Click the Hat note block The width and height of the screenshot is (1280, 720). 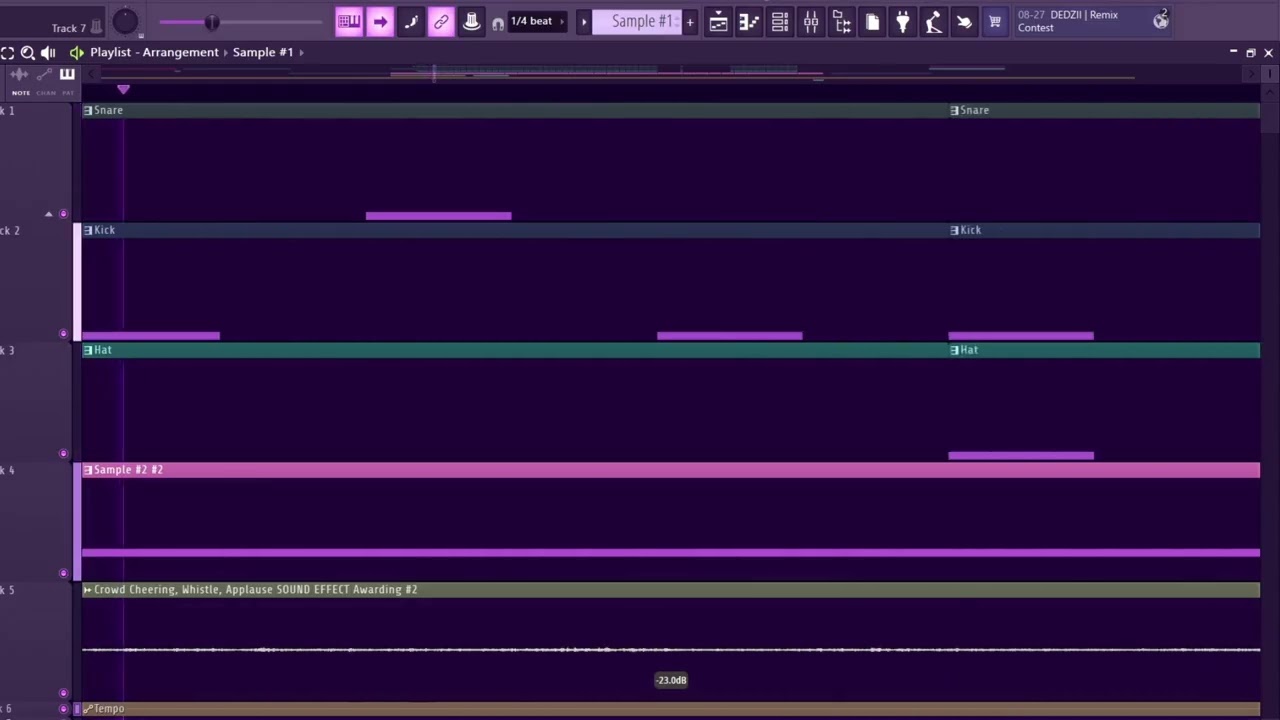click(1021, 455)
